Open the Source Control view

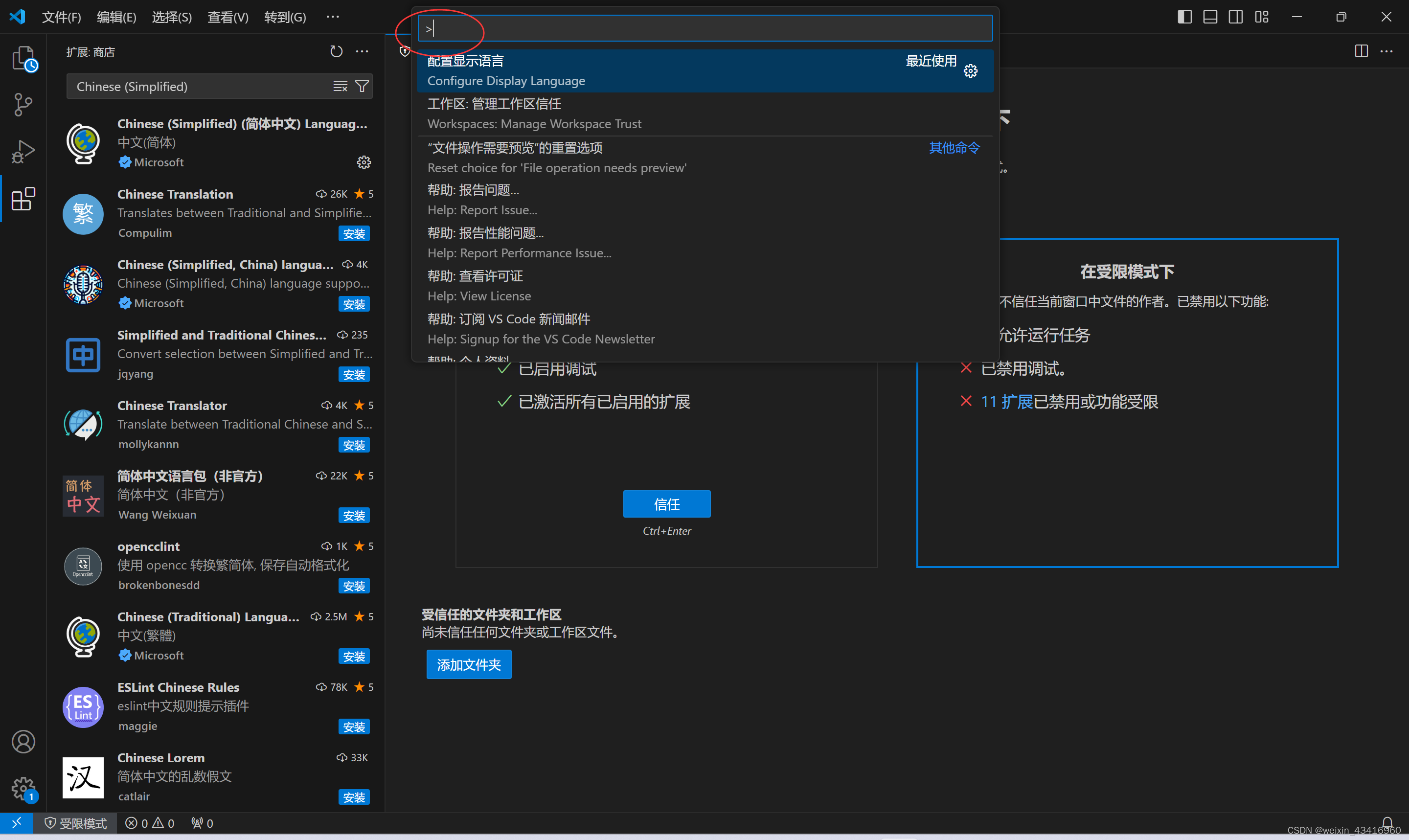click(23, 105)
